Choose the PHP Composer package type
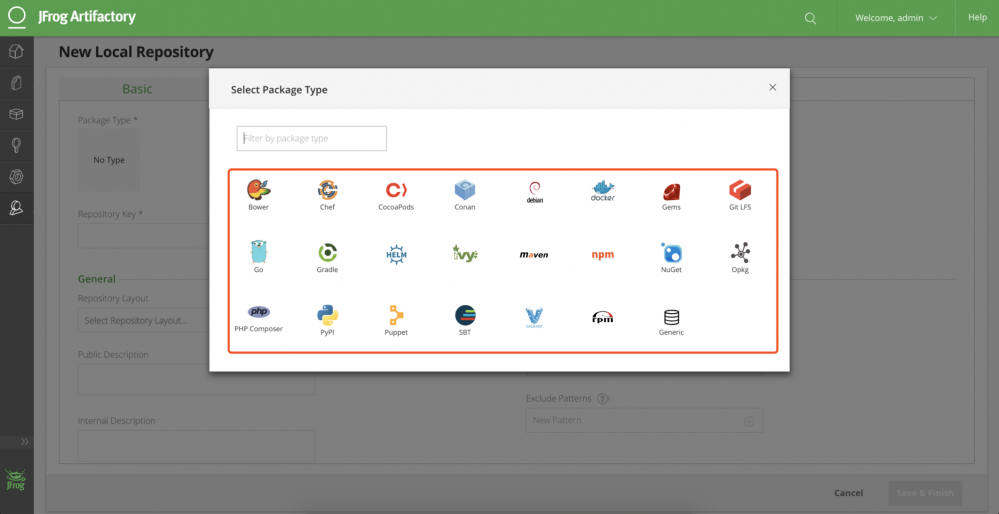999x514 pixels. [x=258, y=318]
